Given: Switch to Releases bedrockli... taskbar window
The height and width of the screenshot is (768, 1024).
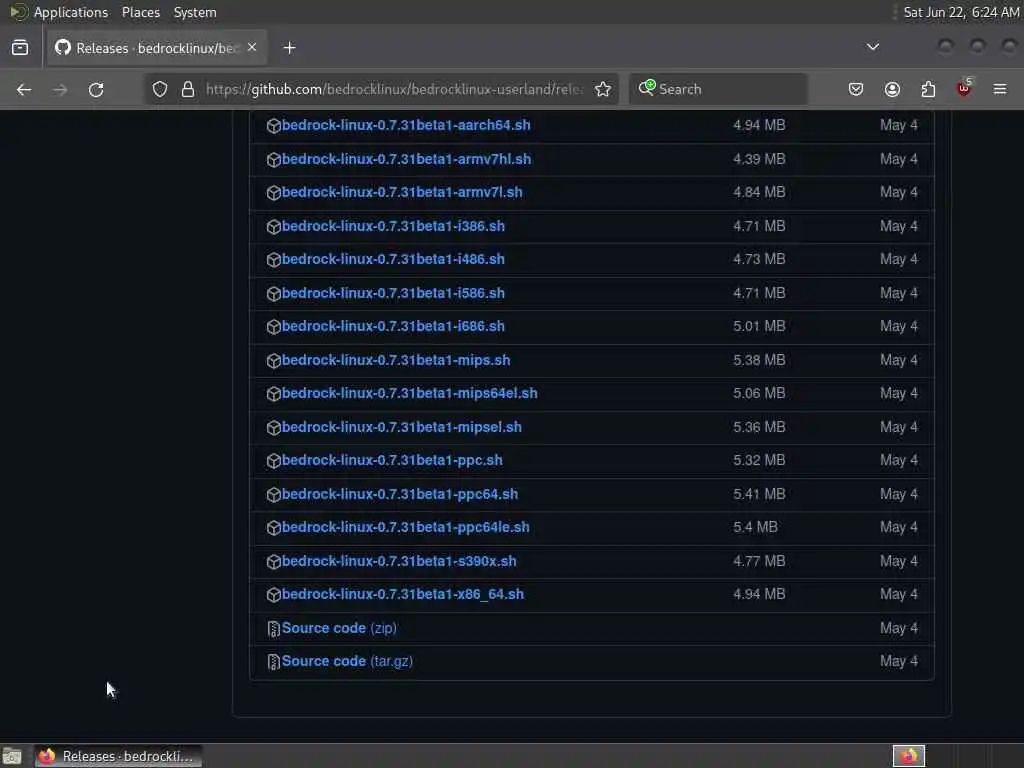Looking at the screenshot, I should [x=118, y=756].
